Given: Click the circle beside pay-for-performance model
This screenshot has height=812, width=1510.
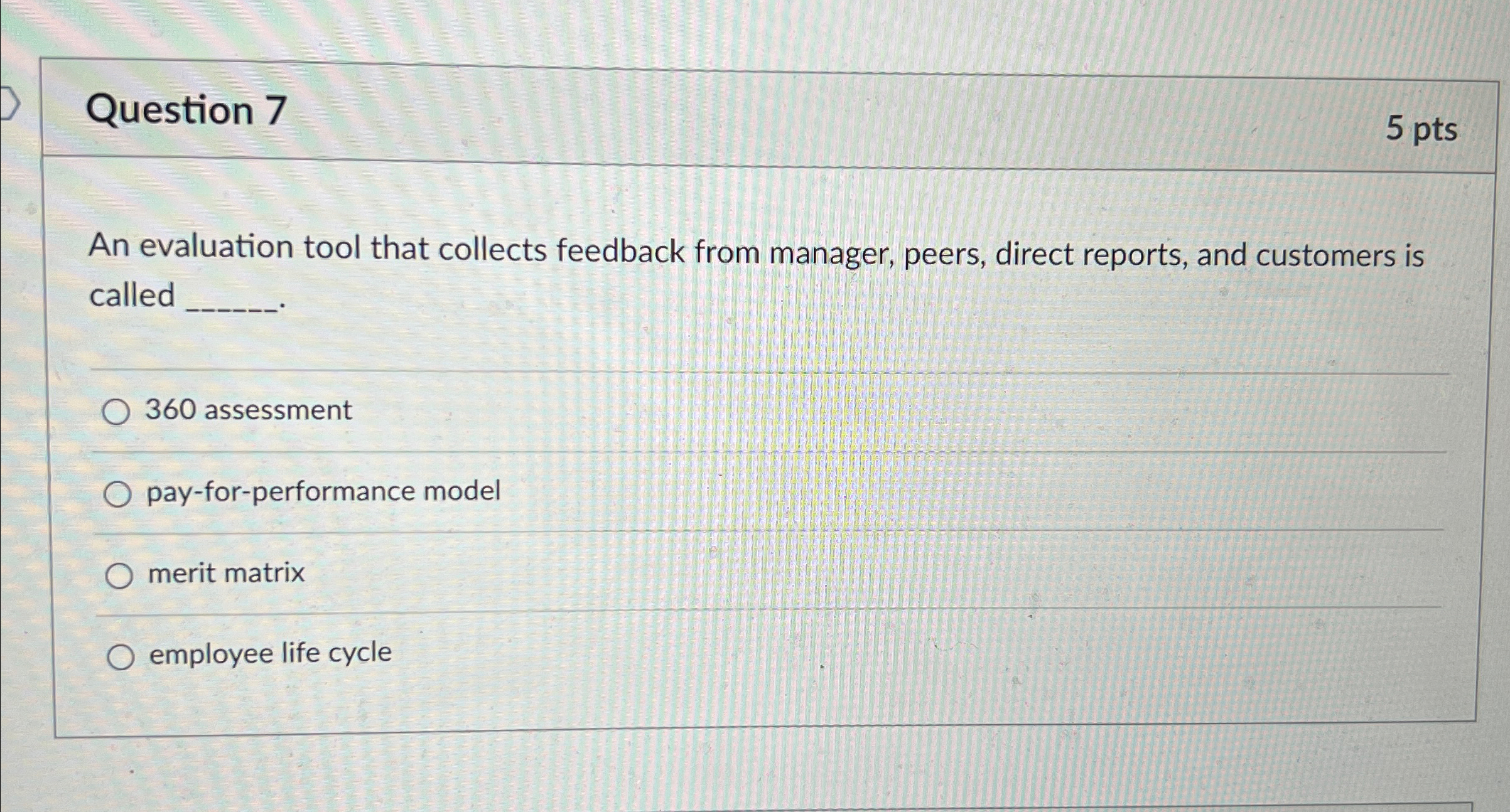Looking at the screenshot, I should [119, 494].
